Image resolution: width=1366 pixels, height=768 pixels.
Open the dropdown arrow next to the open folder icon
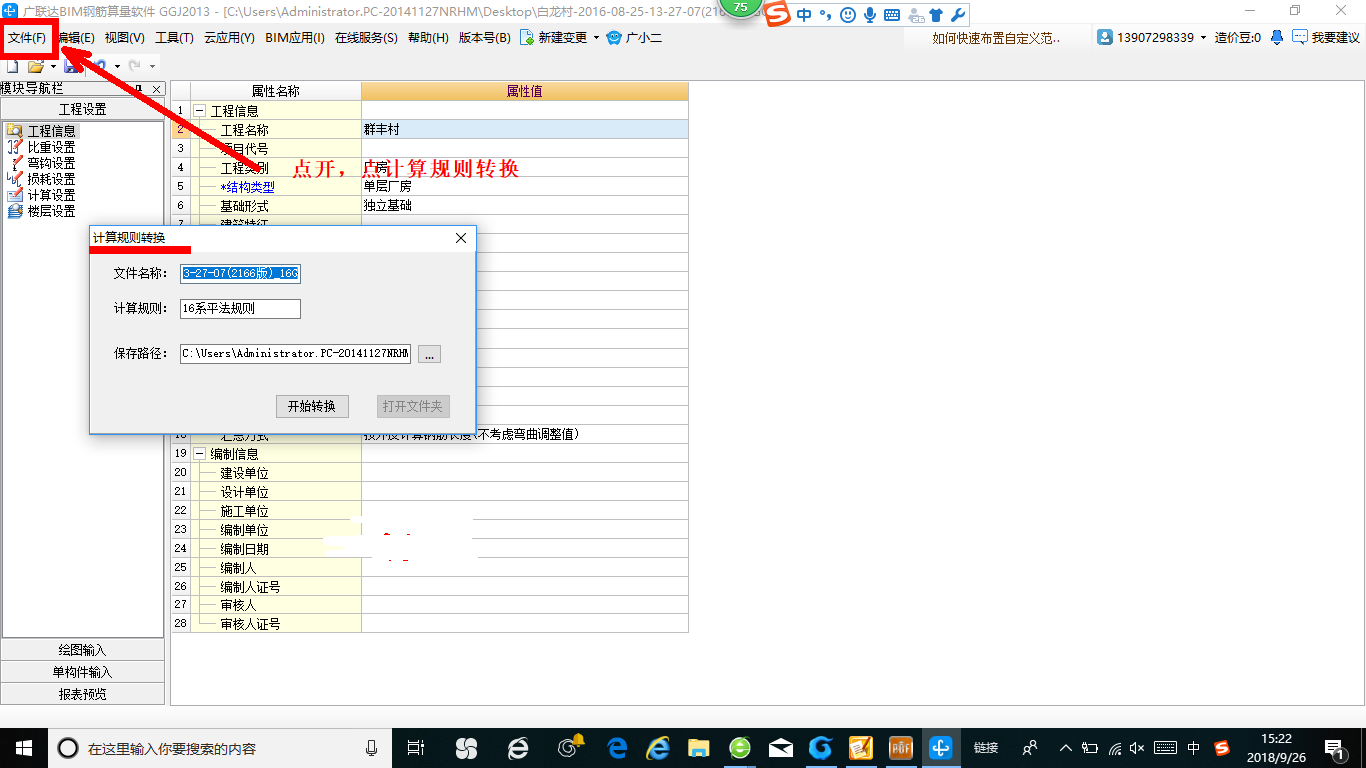pos(52,67)
